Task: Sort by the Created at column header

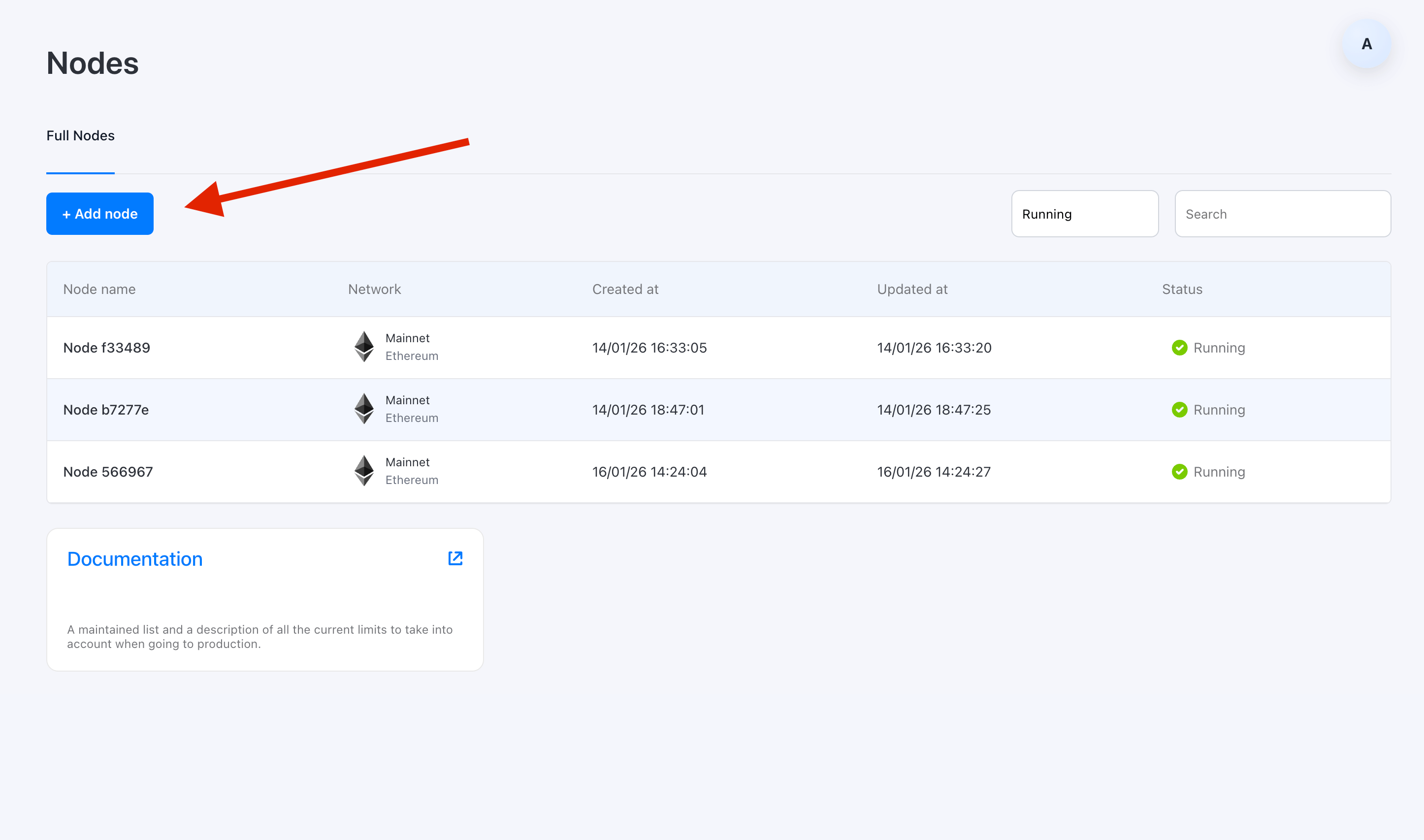Action: 625,289
